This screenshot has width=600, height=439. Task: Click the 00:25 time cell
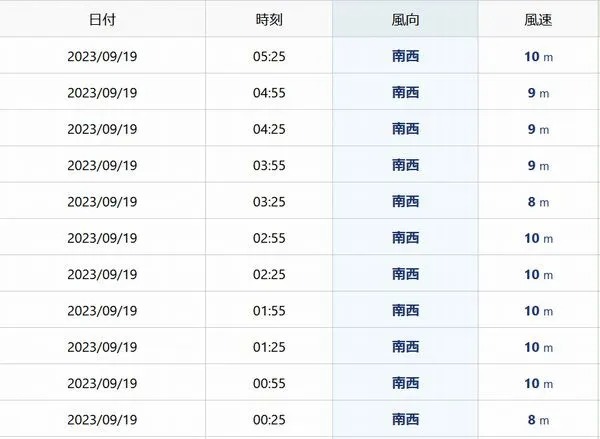pyautogui.click(x=270, y=420)
